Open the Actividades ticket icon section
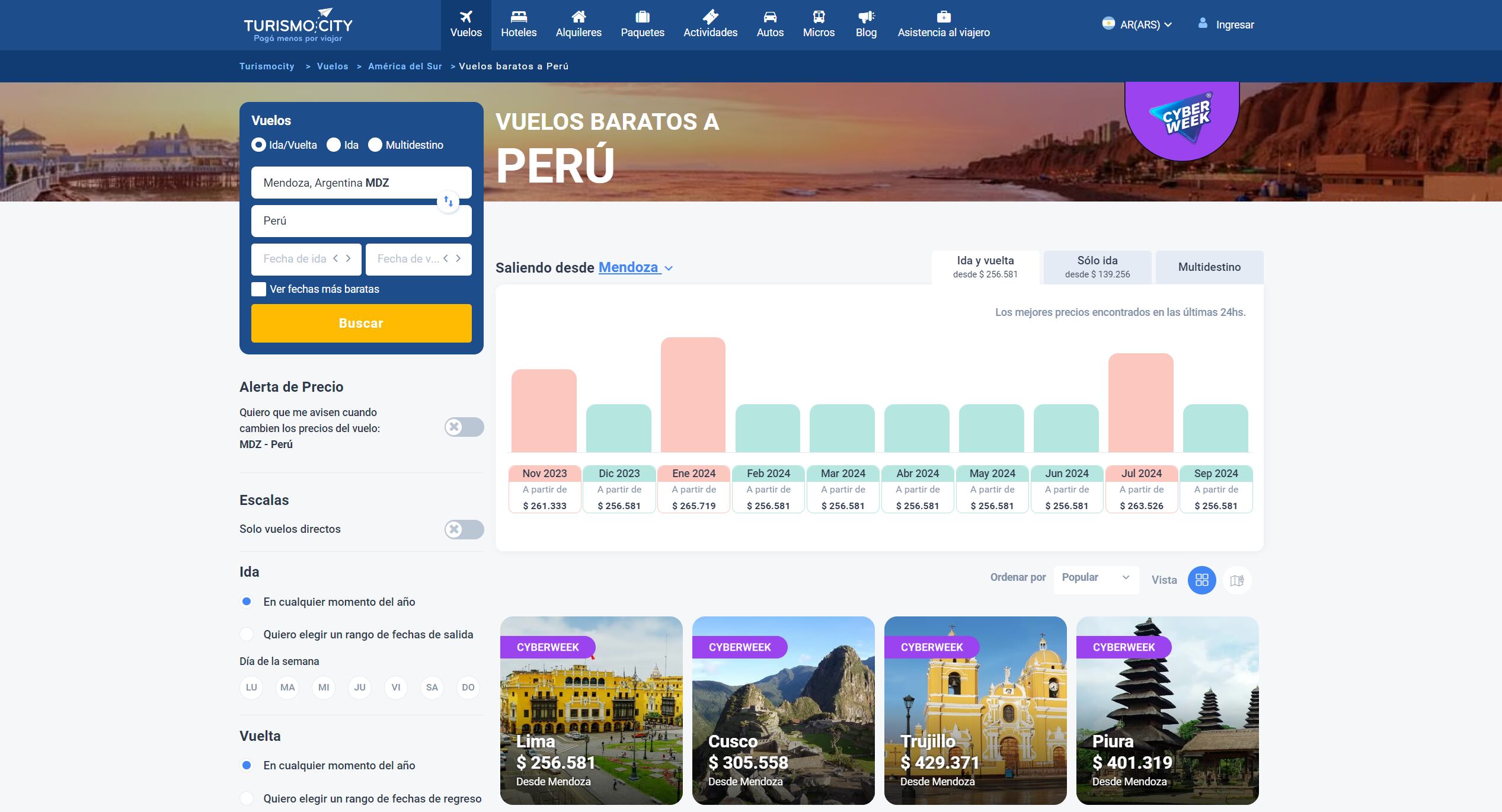 [x=710, y=25]
